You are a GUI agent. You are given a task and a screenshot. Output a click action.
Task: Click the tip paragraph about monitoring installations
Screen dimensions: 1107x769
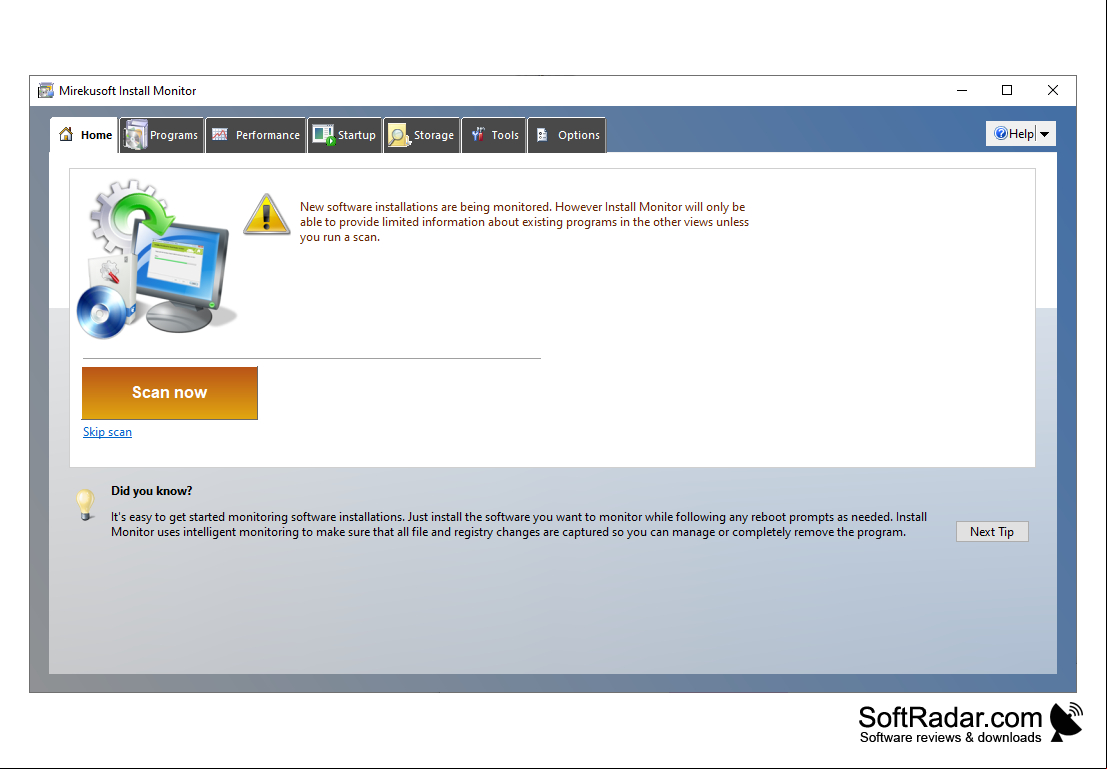point(519,524)
